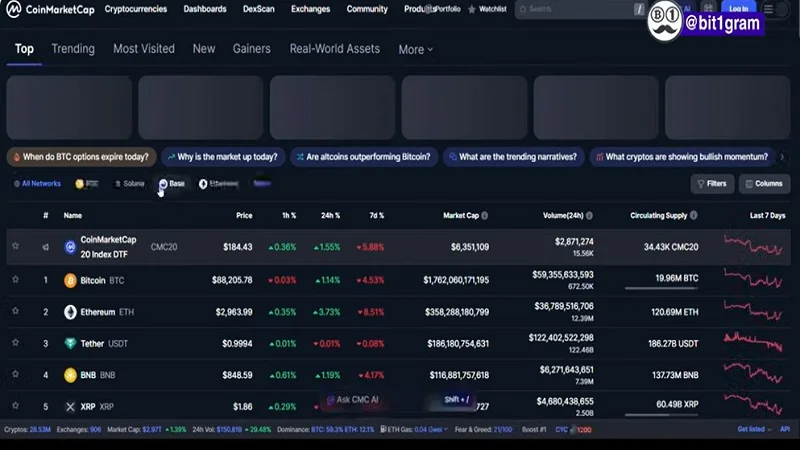The width and height of the screenshot is (800, 450).
Task: Click the BNB coin icon
Action: click(71, 375)
